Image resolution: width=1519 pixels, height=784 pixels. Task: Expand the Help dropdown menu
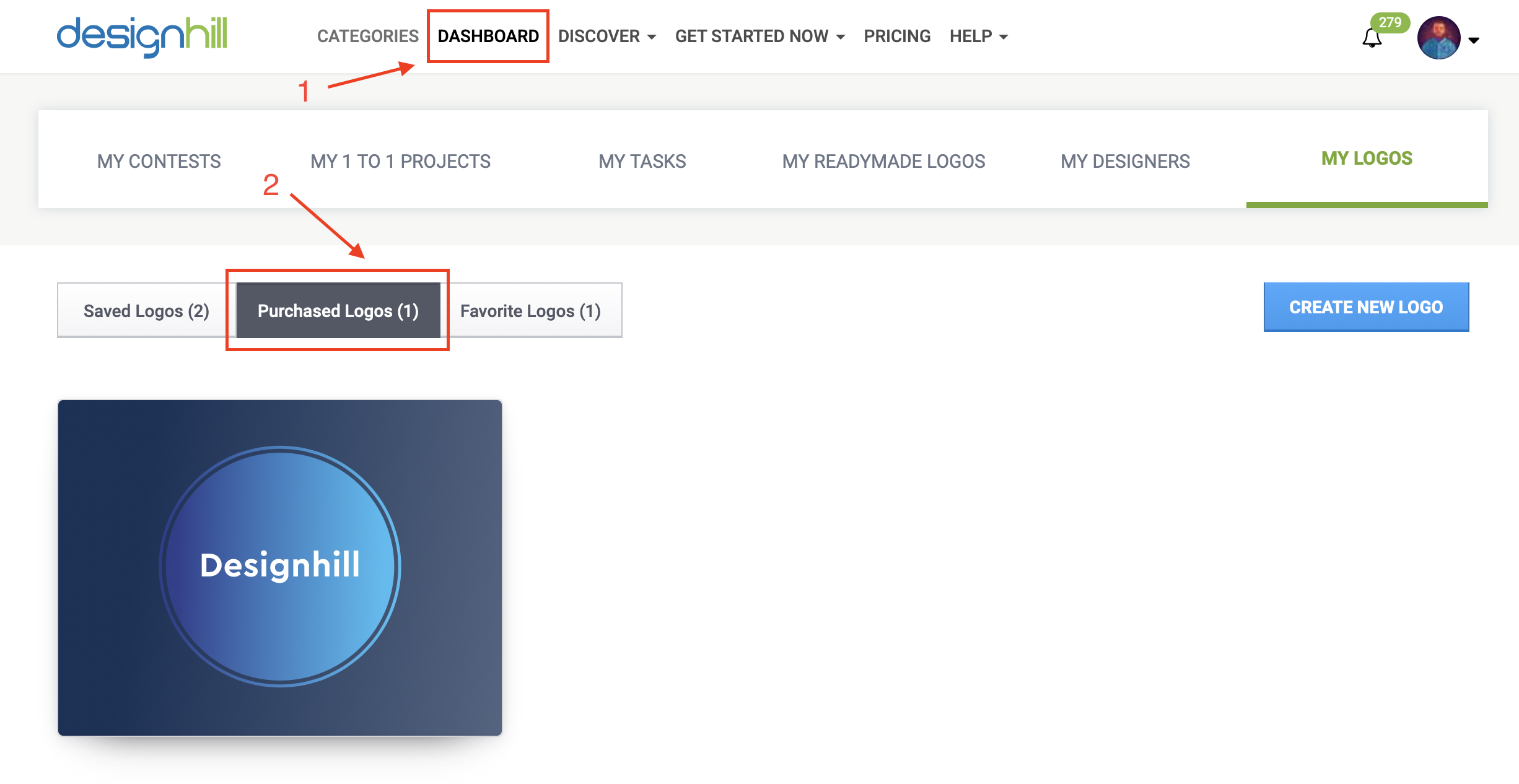coord(979,36)
